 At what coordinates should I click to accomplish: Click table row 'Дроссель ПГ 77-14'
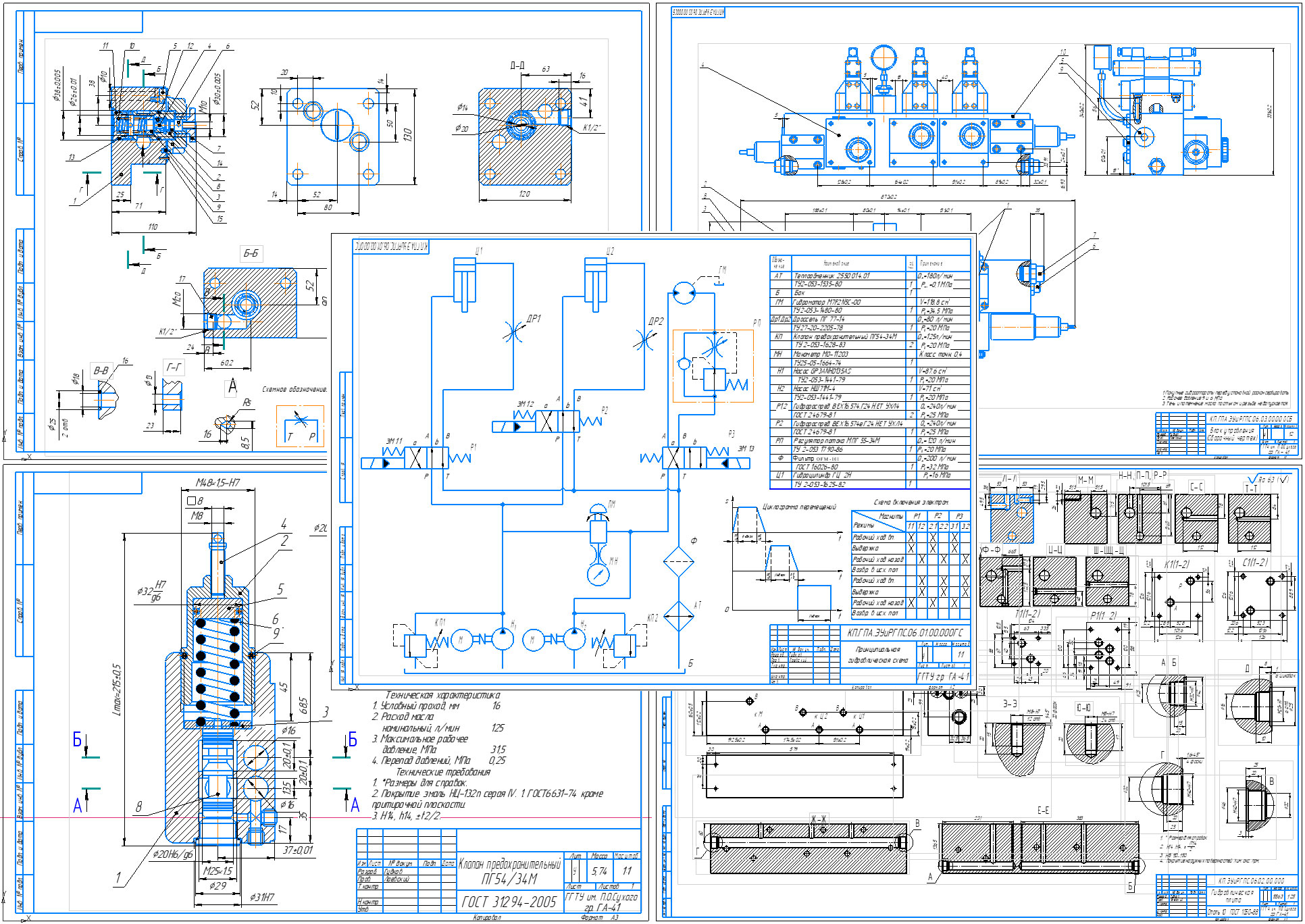[x=870, y=319]
